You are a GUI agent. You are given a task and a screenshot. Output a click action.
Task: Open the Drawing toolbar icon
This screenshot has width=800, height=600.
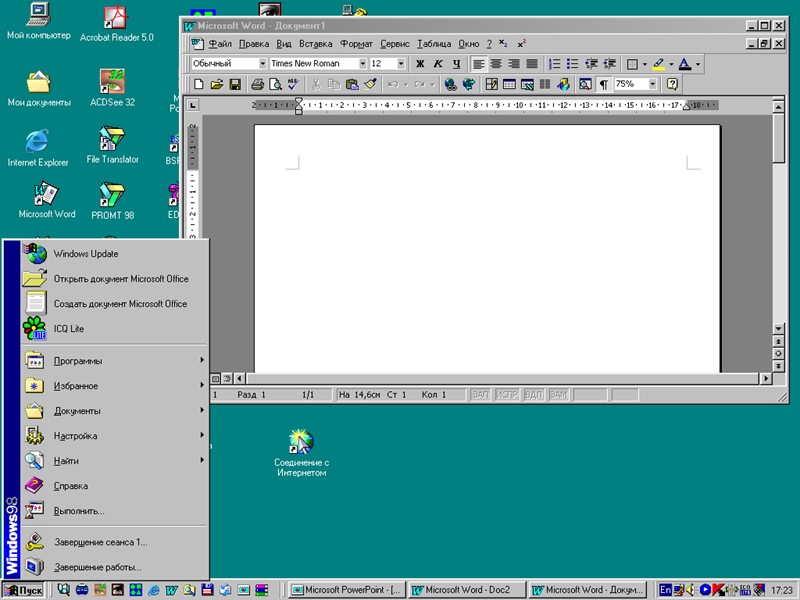pos(563,84)
